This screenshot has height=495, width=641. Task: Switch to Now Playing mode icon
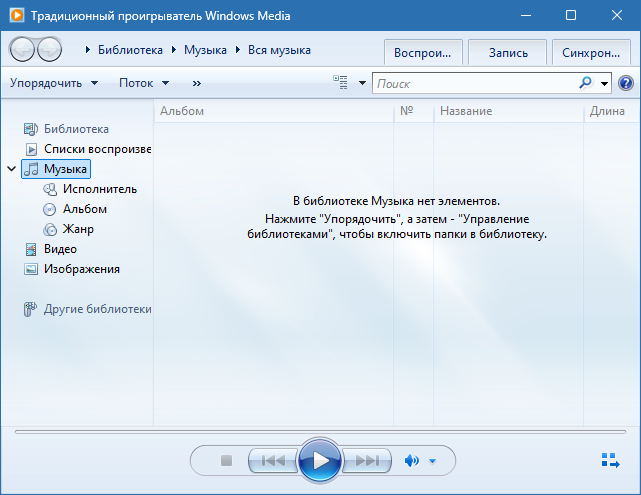pos(610,460)
